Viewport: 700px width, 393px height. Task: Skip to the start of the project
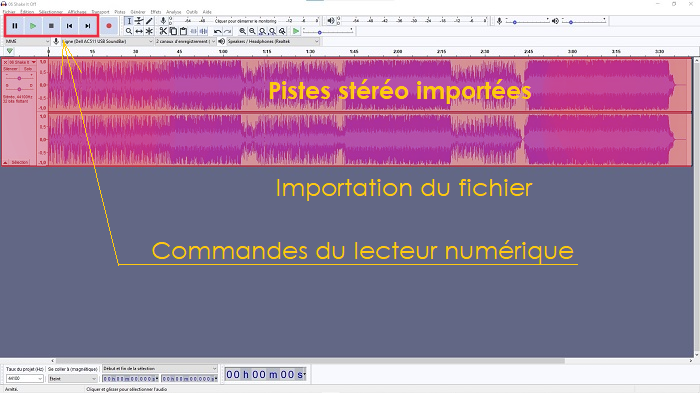[70, 26]
